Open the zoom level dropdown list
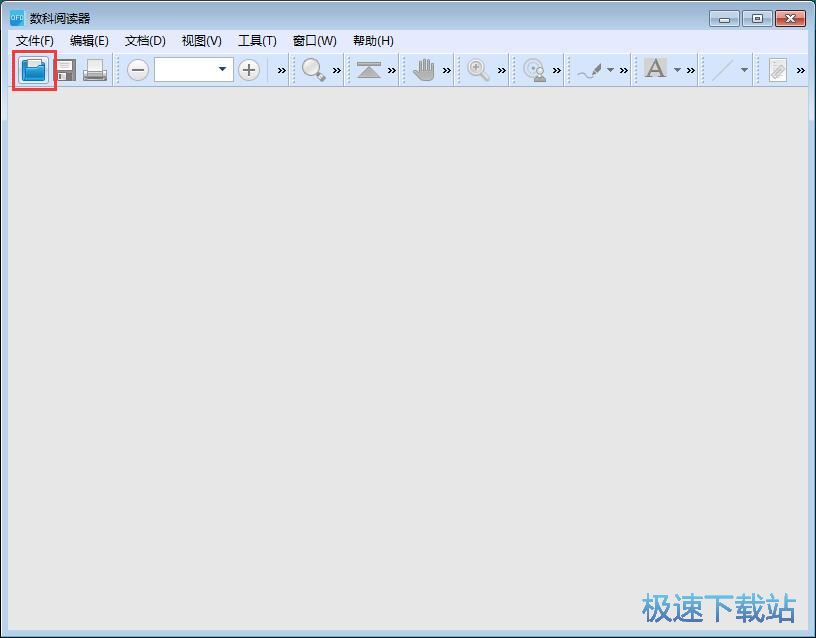 (222, 70)
